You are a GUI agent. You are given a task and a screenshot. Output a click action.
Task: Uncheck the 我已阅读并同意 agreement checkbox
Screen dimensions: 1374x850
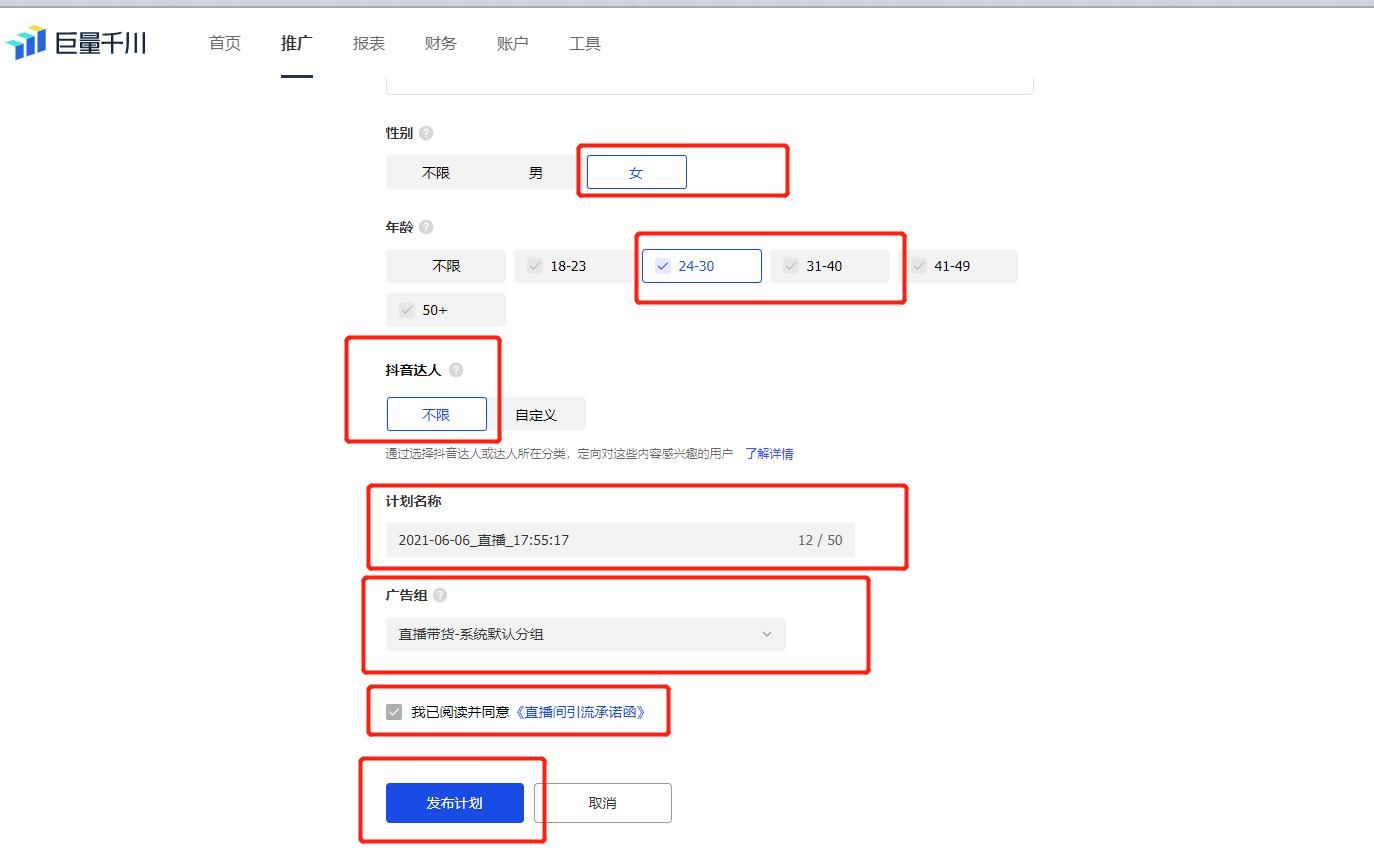pyautogui.click(x=394, y=710)
